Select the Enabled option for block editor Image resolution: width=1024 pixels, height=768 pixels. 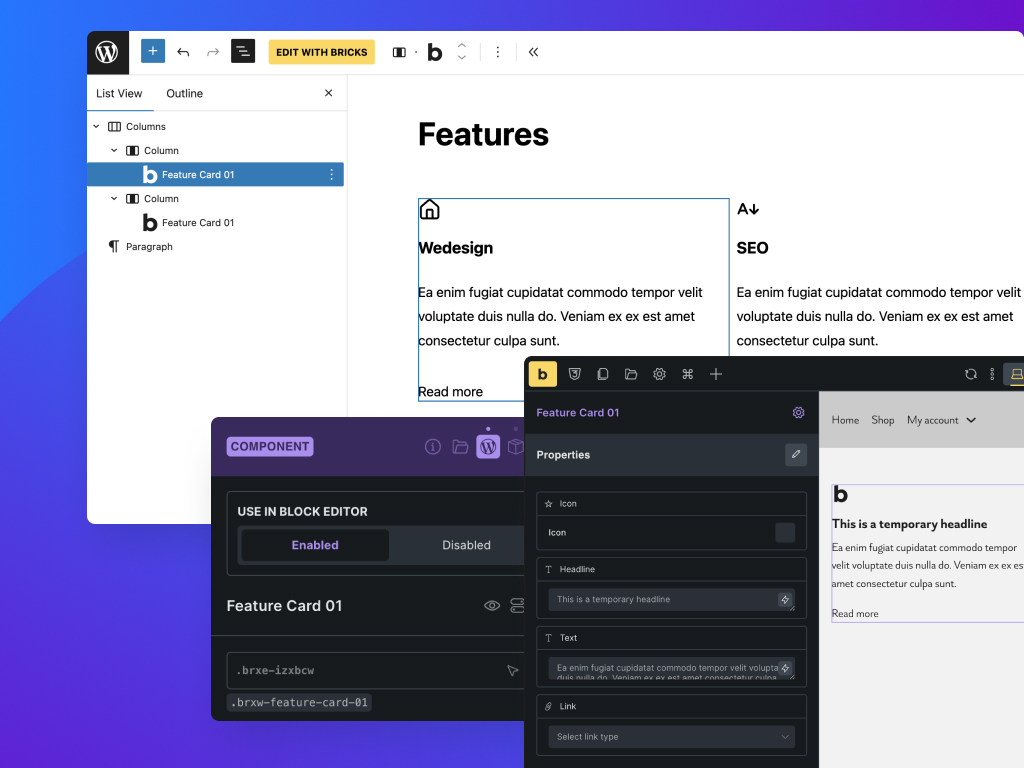(x=315, y=545)
